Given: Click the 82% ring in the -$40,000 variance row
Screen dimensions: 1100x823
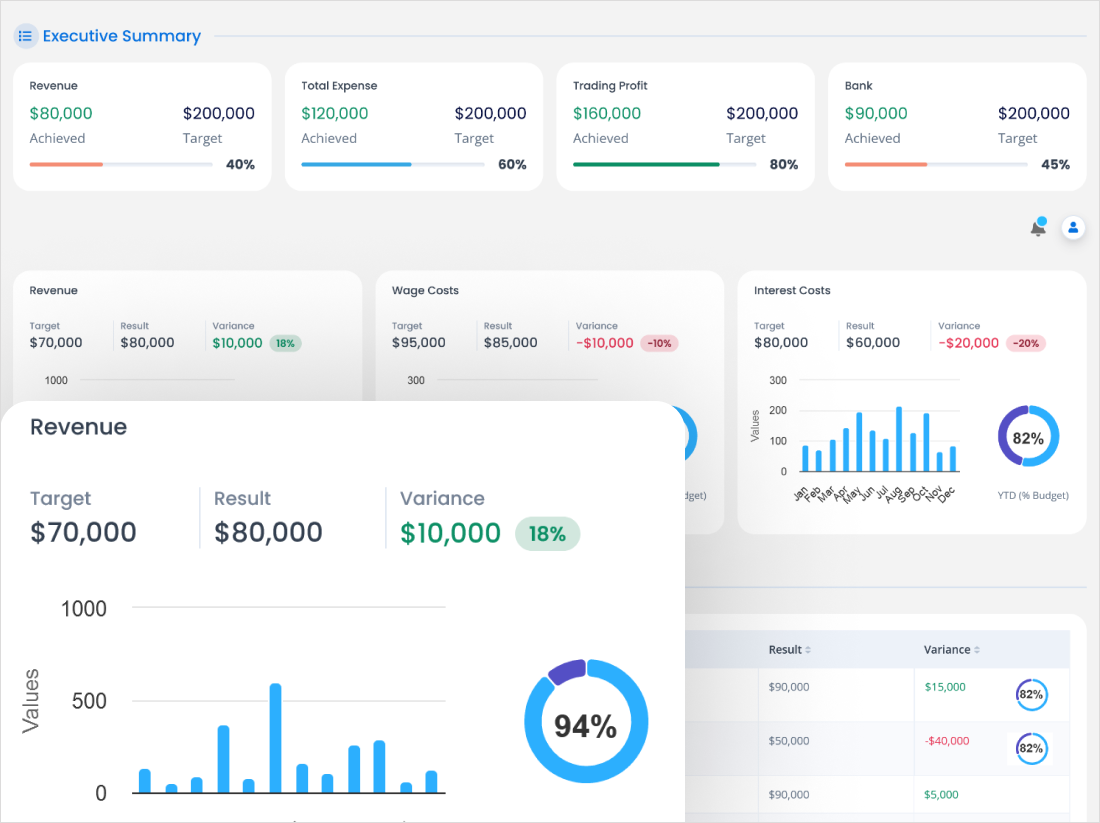Looking at the screenshot, I should click(x=1031, y=748).
